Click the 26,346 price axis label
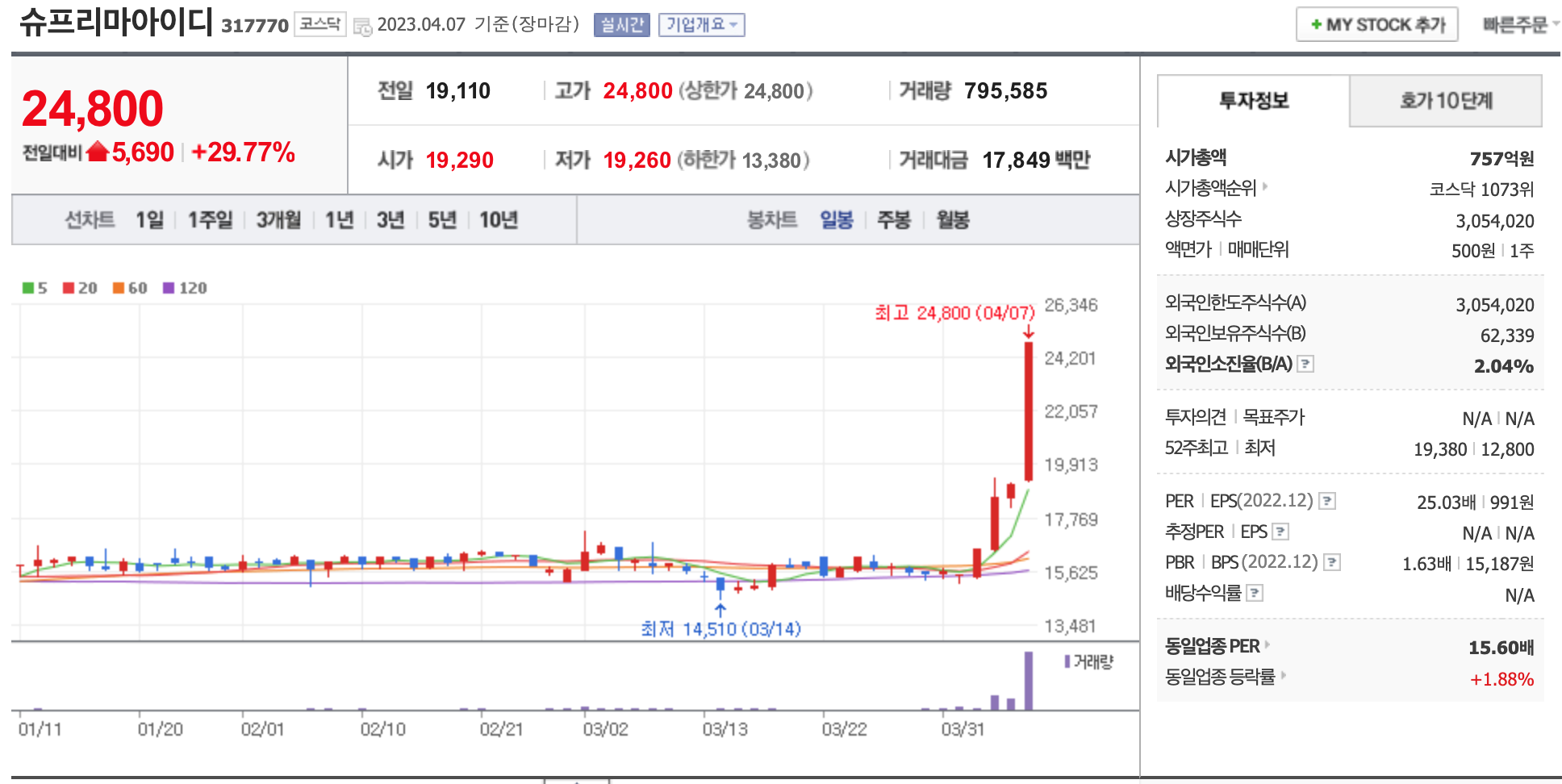This screenshot has height=784, width=1562. point(1071,305)
